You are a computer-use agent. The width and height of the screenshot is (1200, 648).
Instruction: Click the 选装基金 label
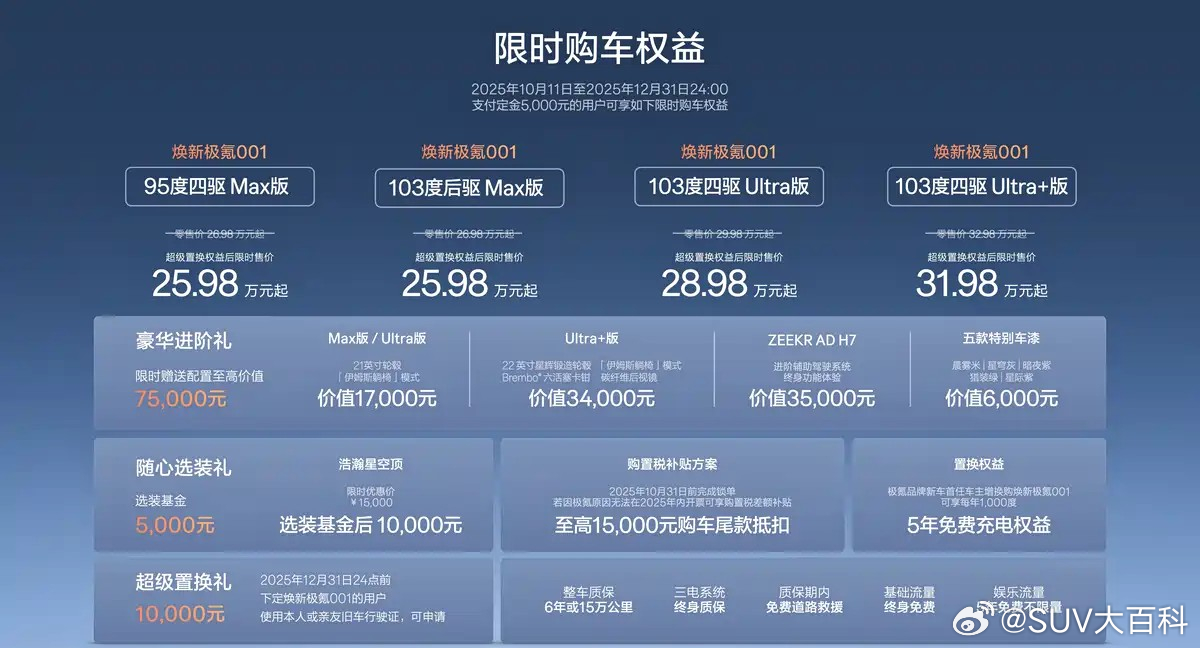click(161, 500)
